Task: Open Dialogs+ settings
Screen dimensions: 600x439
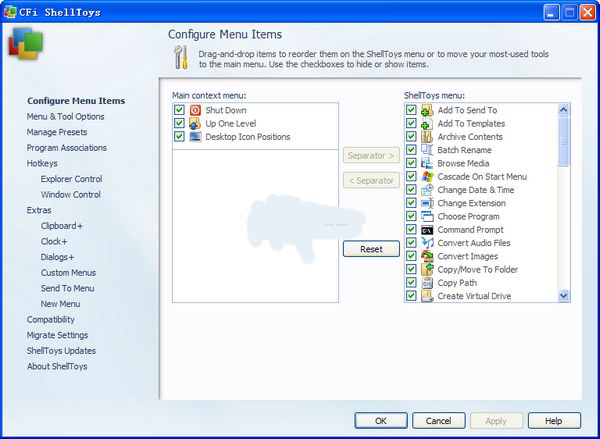Action: click(x=57, y=257)
